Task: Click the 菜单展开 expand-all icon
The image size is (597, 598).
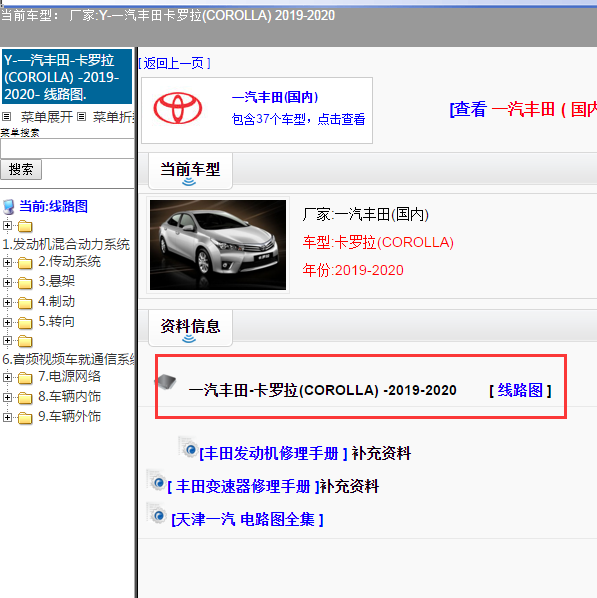Action: point(7,116)
